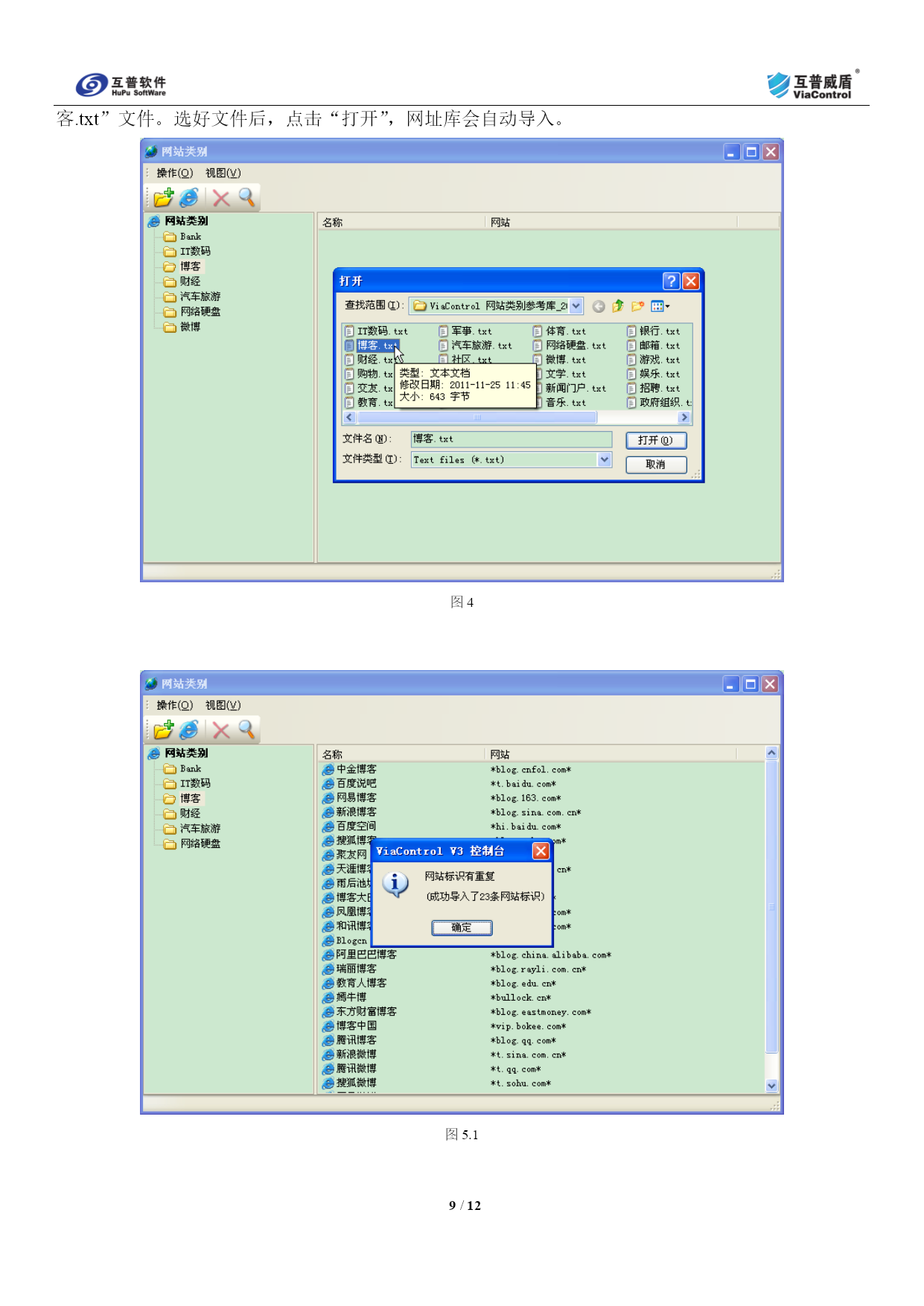Select the 网络硬盘.txt file
This screenshot has width=924, height=1306.
(570, 345)
